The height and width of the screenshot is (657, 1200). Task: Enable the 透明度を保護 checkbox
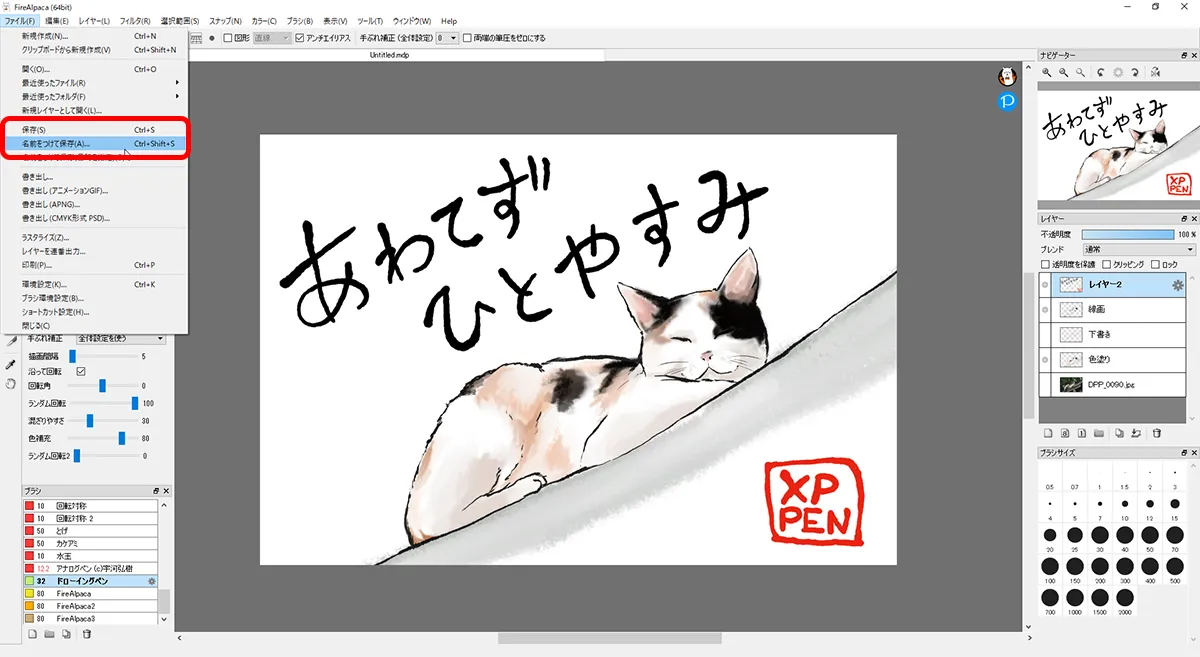coord(1046,265)
